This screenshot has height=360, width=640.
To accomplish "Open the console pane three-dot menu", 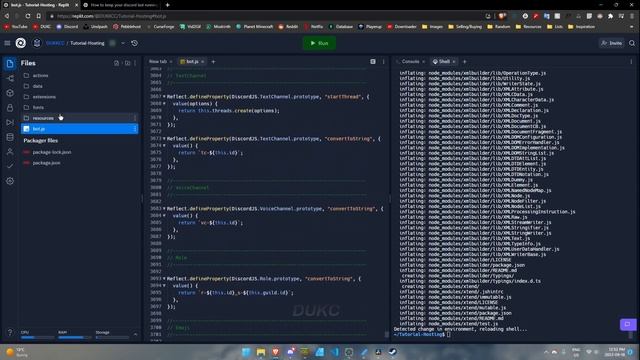I will [631, 62].
